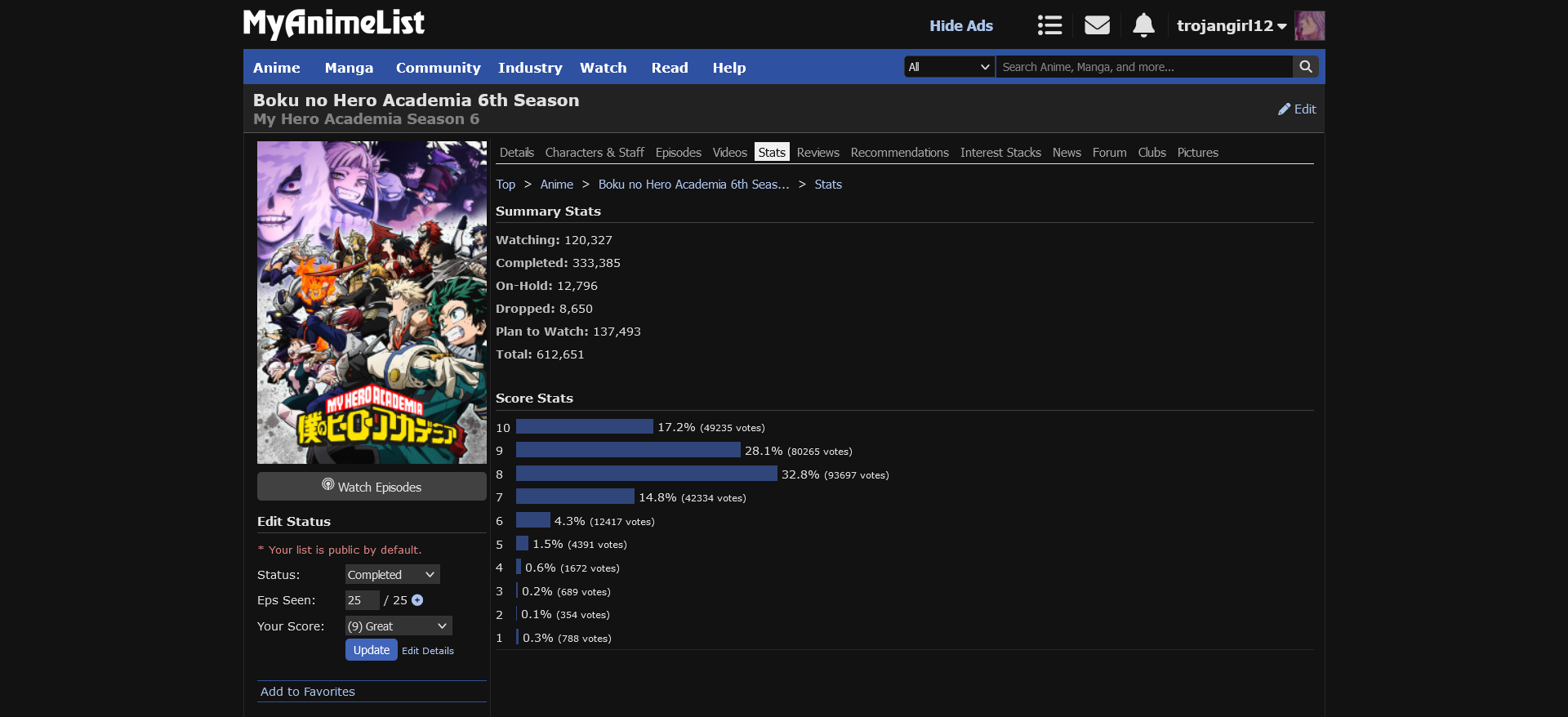Open the Industry navigation menu
Viewport: 1568px width, 717px height.
click(530, 68)
